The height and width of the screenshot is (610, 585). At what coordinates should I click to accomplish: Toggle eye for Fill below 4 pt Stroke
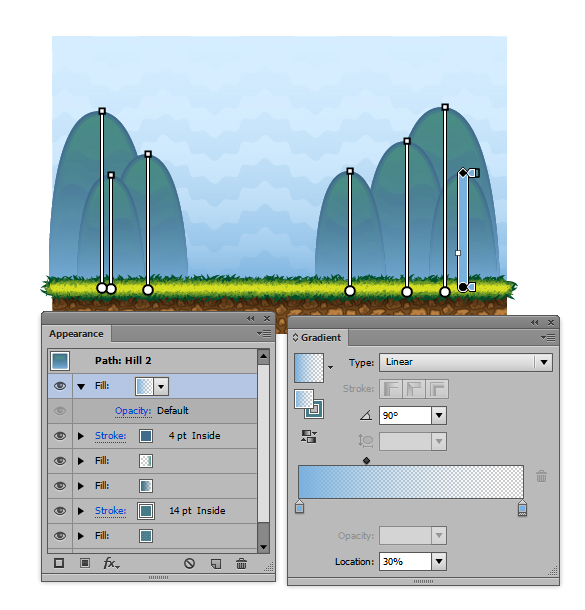(60, 461)
